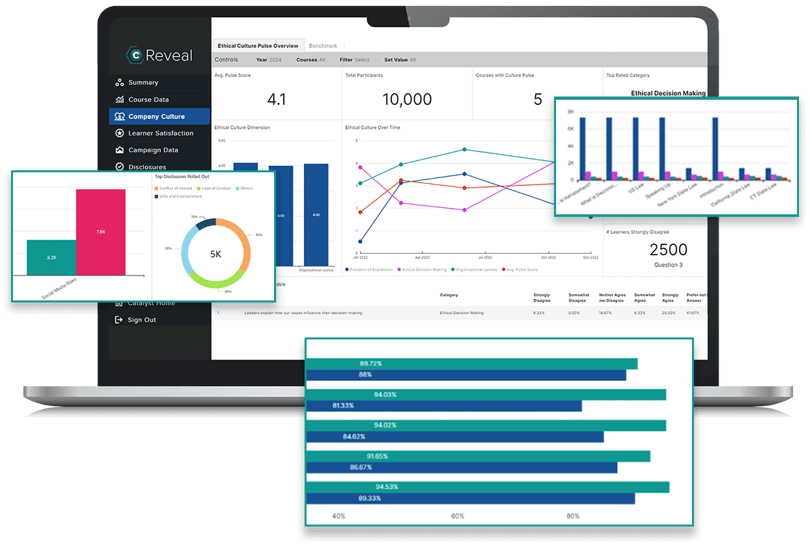Image resolution: width=810 pixels, height=544 pixels.
Task: Toggle the Freedom of Expression legend series
Action: click(372, 269)
